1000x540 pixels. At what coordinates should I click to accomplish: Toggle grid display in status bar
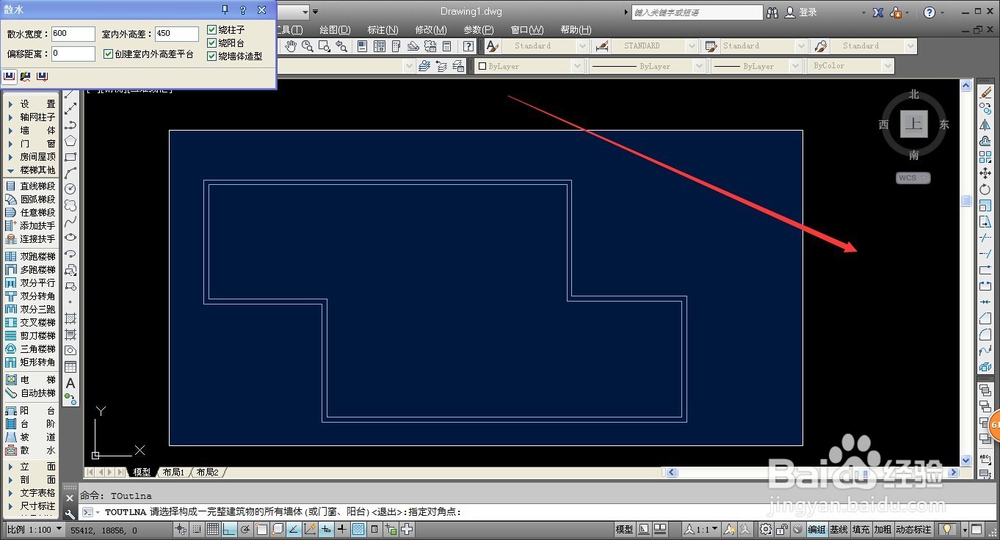(213, 529)
